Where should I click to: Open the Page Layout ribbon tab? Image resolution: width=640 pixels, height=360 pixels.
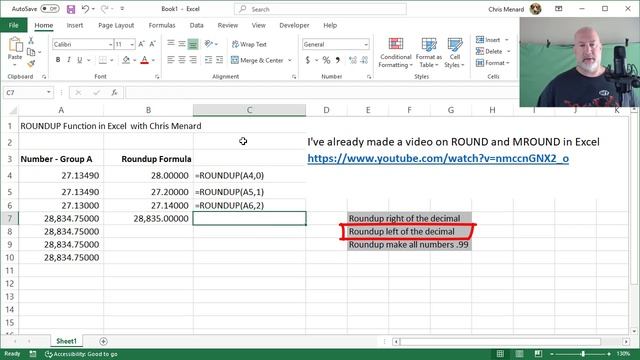116,25
